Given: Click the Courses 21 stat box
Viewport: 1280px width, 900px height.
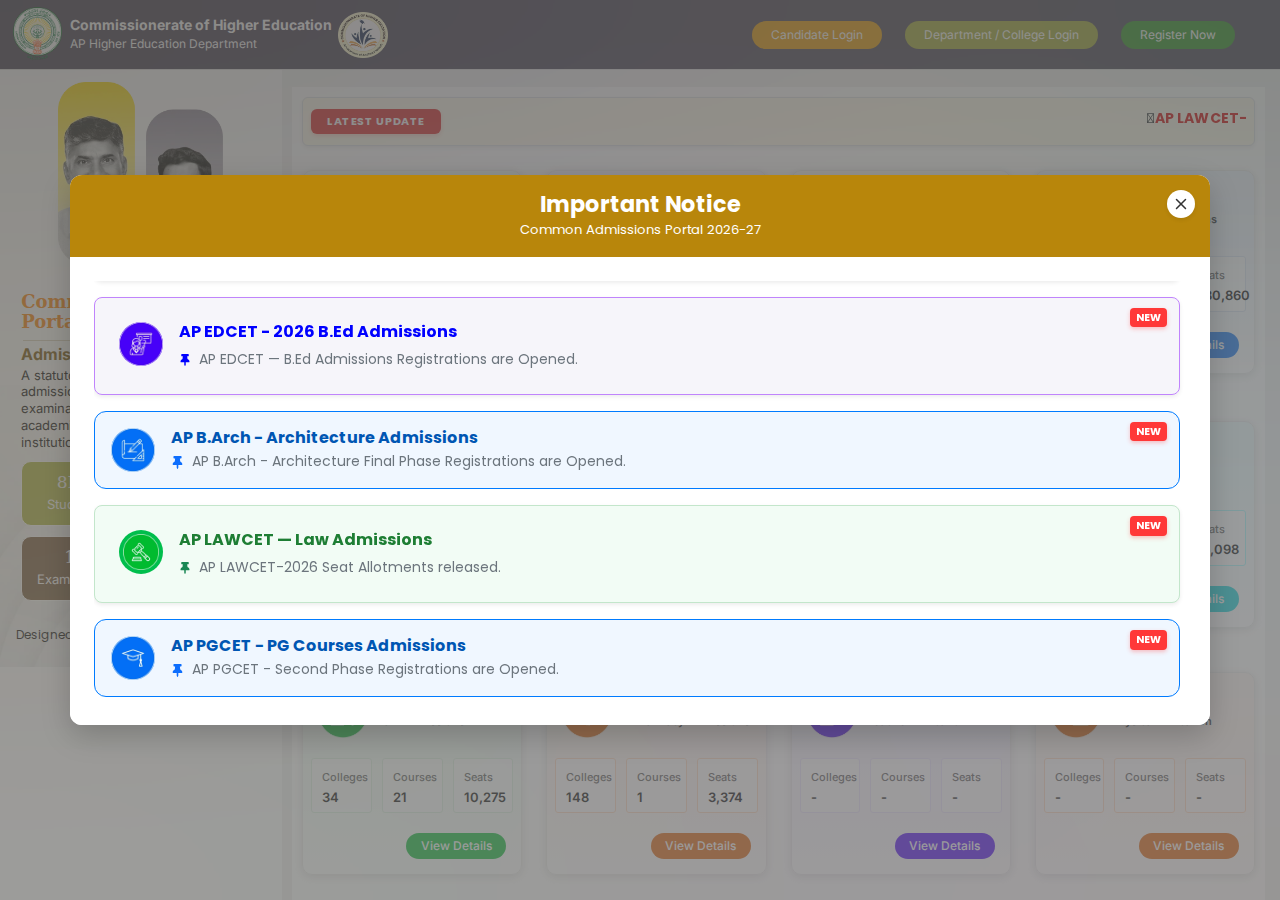Looking at the screenshot, I should (412, 786).
